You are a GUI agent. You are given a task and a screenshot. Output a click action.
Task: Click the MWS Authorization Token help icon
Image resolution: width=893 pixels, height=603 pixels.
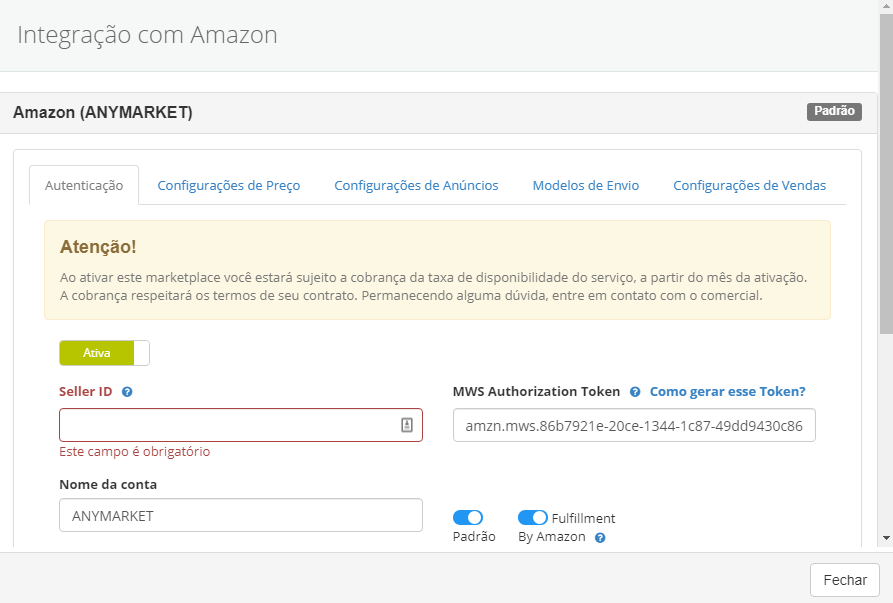[x=635, y=392]
